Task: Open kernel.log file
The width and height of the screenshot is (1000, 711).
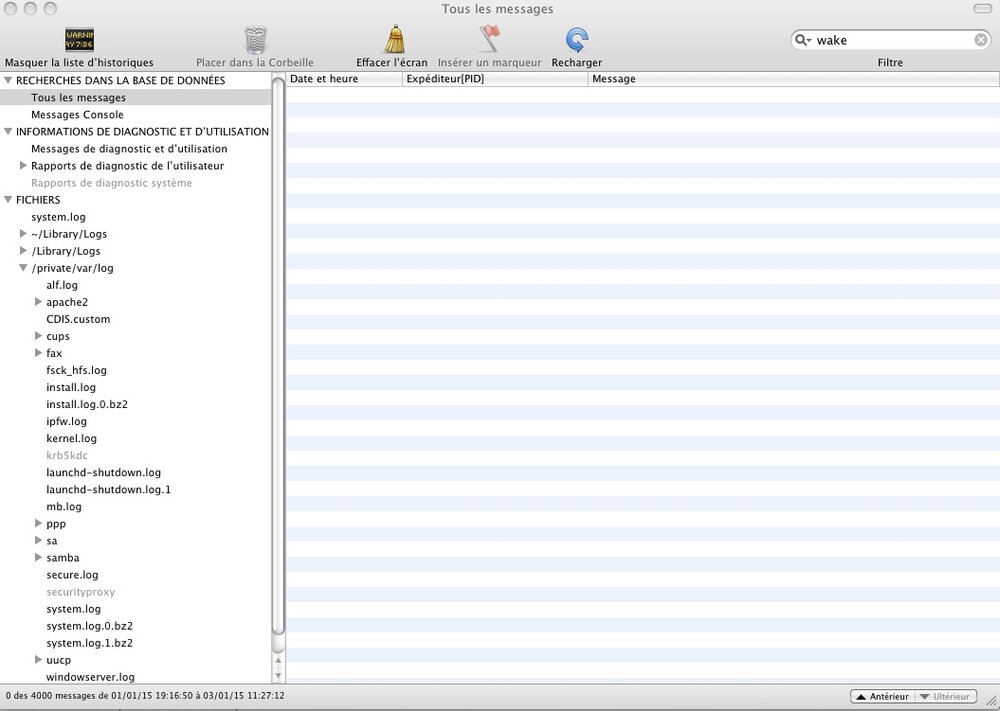Action: [x=71, y=439]
